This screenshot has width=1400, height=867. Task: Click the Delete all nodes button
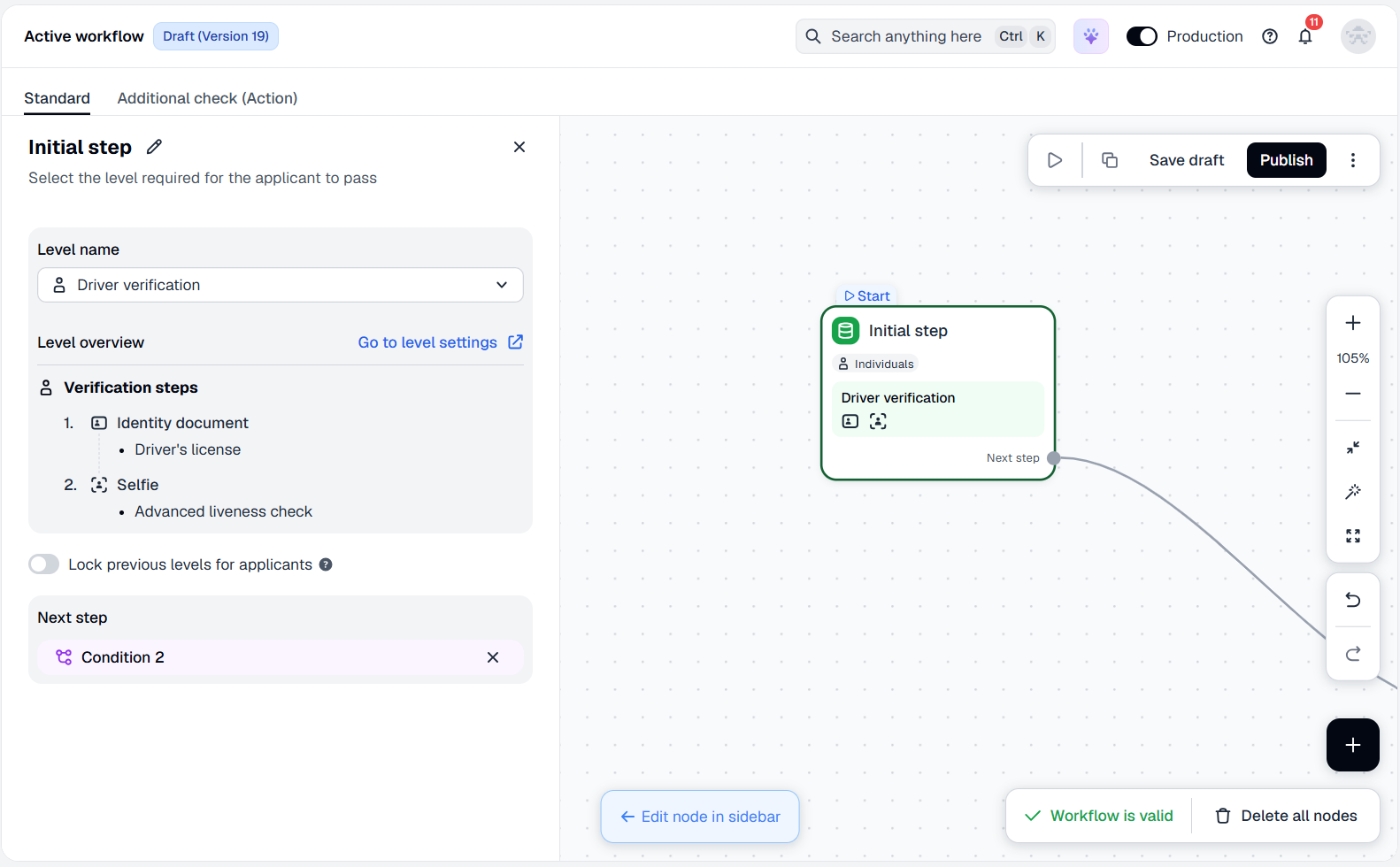[x=1286, y=816]
